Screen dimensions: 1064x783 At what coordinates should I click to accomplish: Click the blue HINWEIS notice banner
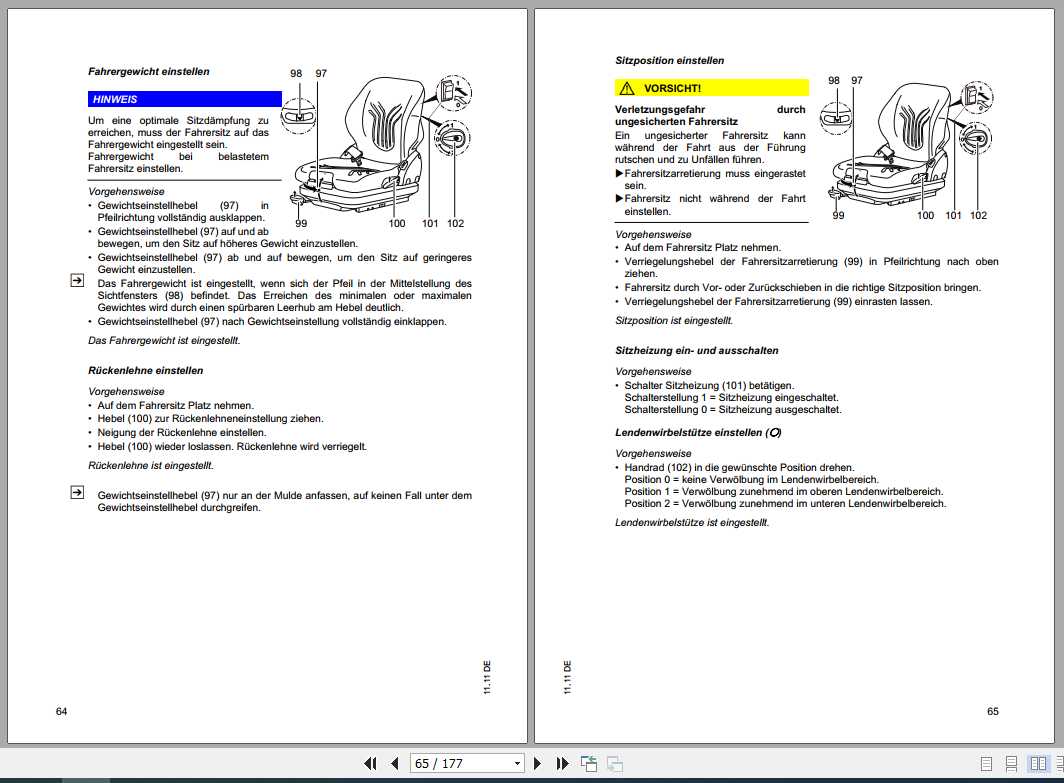[185, 99]
